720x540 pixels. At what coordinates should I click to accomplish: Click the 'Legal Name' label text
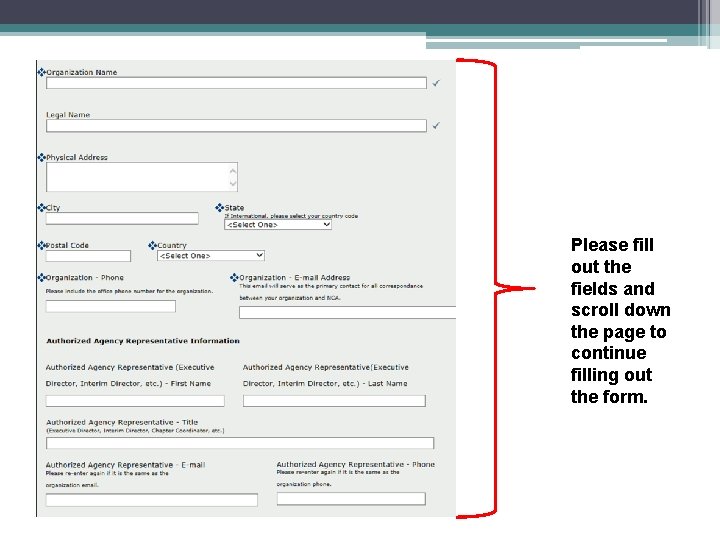tap(68, 115)
